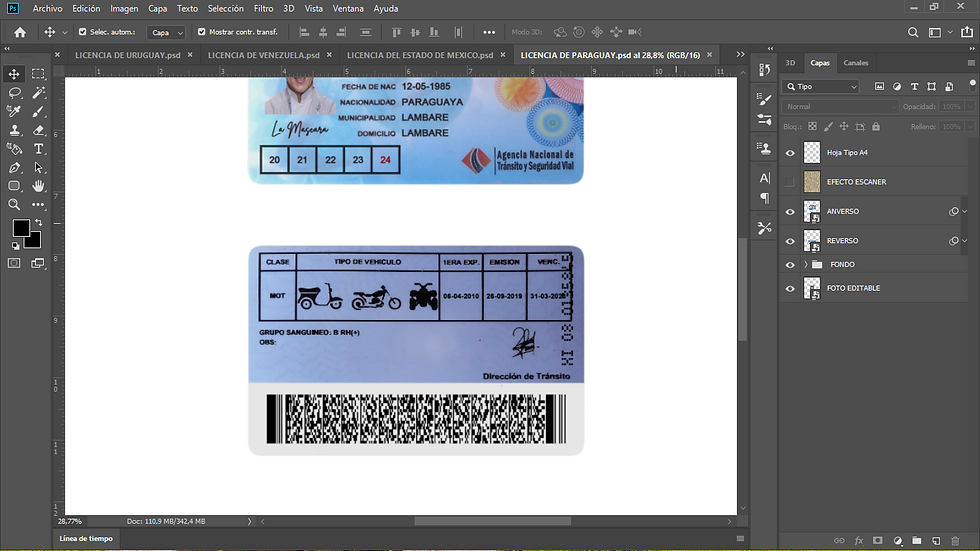Screen dimensions: 980x551
Task: Select the Clone Stamp tool
Action: (14, 131)
